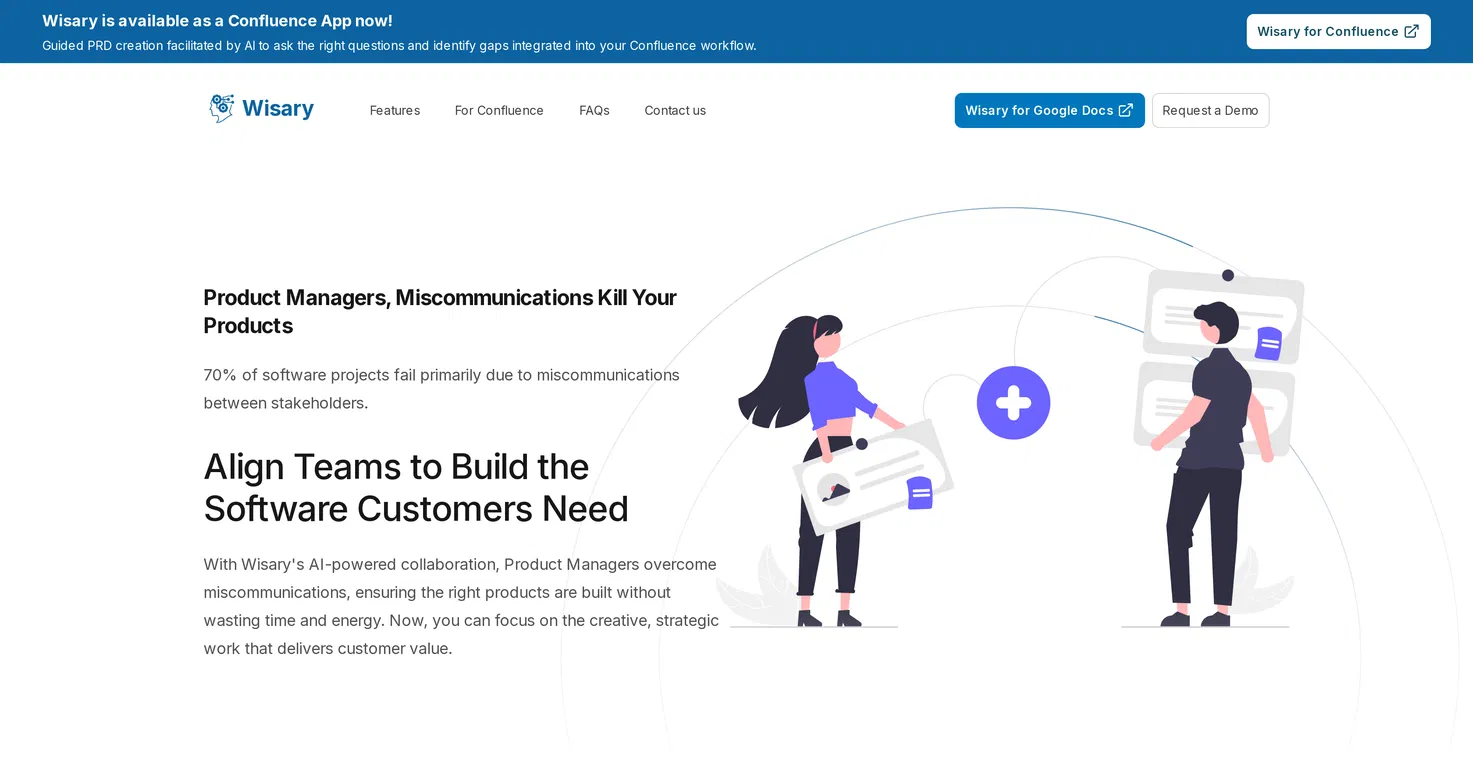Click the purple document icon near the man
The image size is (1473, 768).
click(1269, 343)
